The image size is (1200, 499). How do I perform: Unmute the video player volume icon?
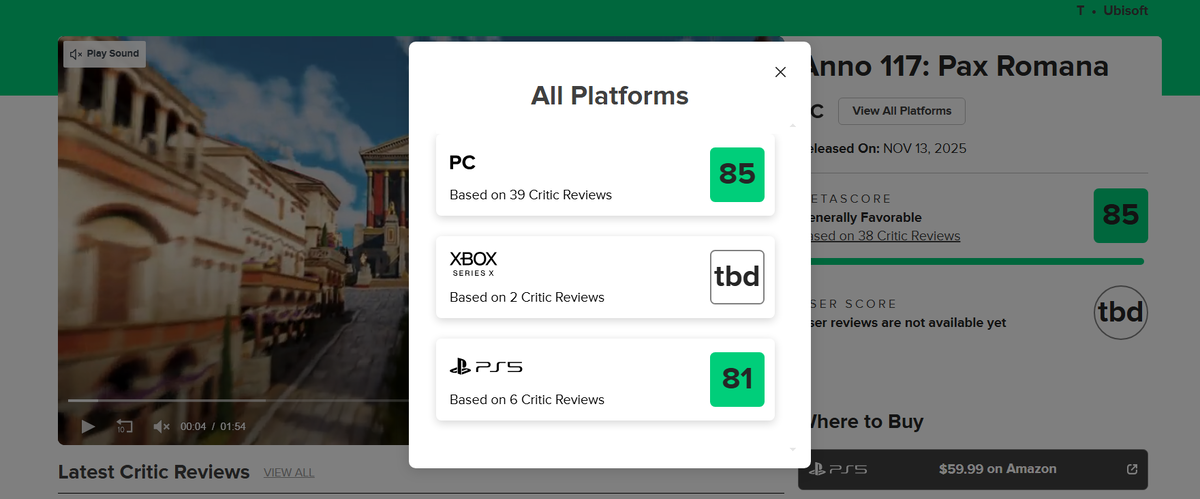tap(161, 427)
